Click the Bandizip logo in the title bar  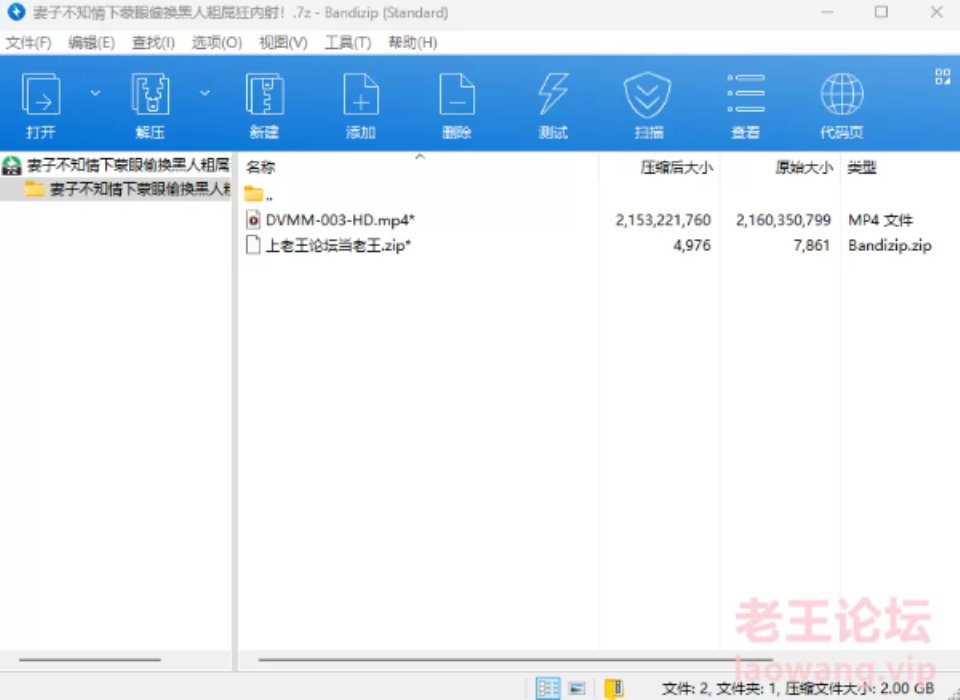click(x=16, y=12)
